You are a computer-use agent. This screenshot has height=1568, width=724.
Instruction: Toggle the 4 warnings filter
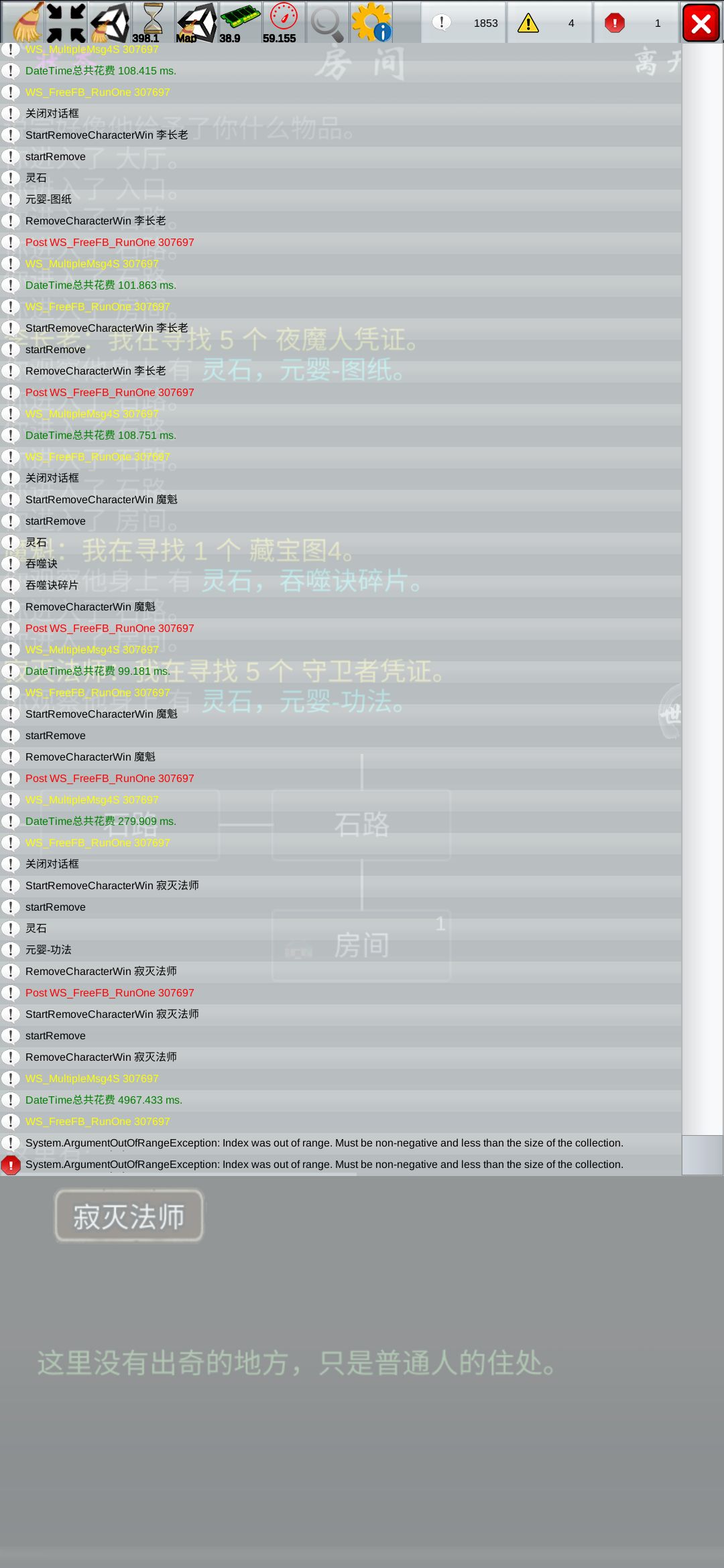tap(550, 23)
